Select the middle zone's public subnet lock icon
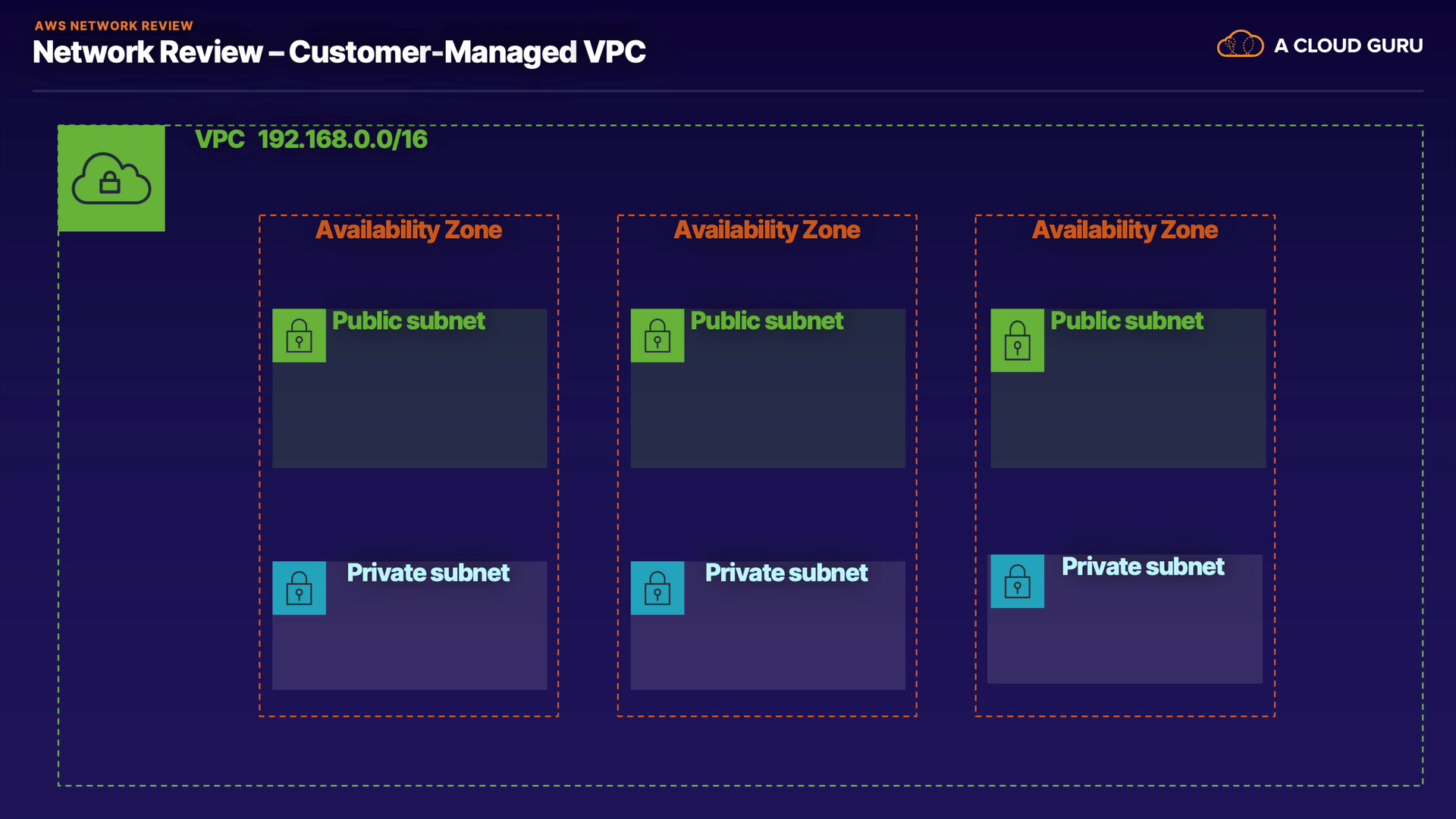The width and height of the screenshot is (1456, 819). click(x=657, y=335)
